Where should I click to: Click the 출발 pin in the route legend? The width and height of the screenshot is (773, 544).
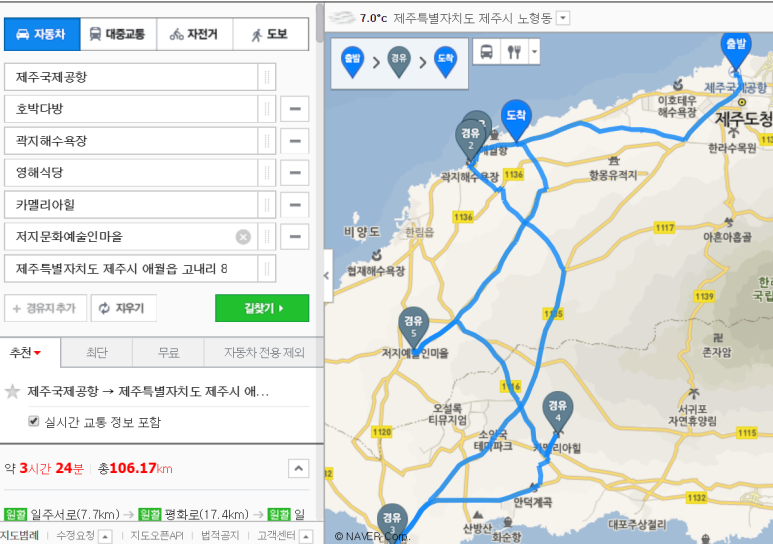[352, 63]
